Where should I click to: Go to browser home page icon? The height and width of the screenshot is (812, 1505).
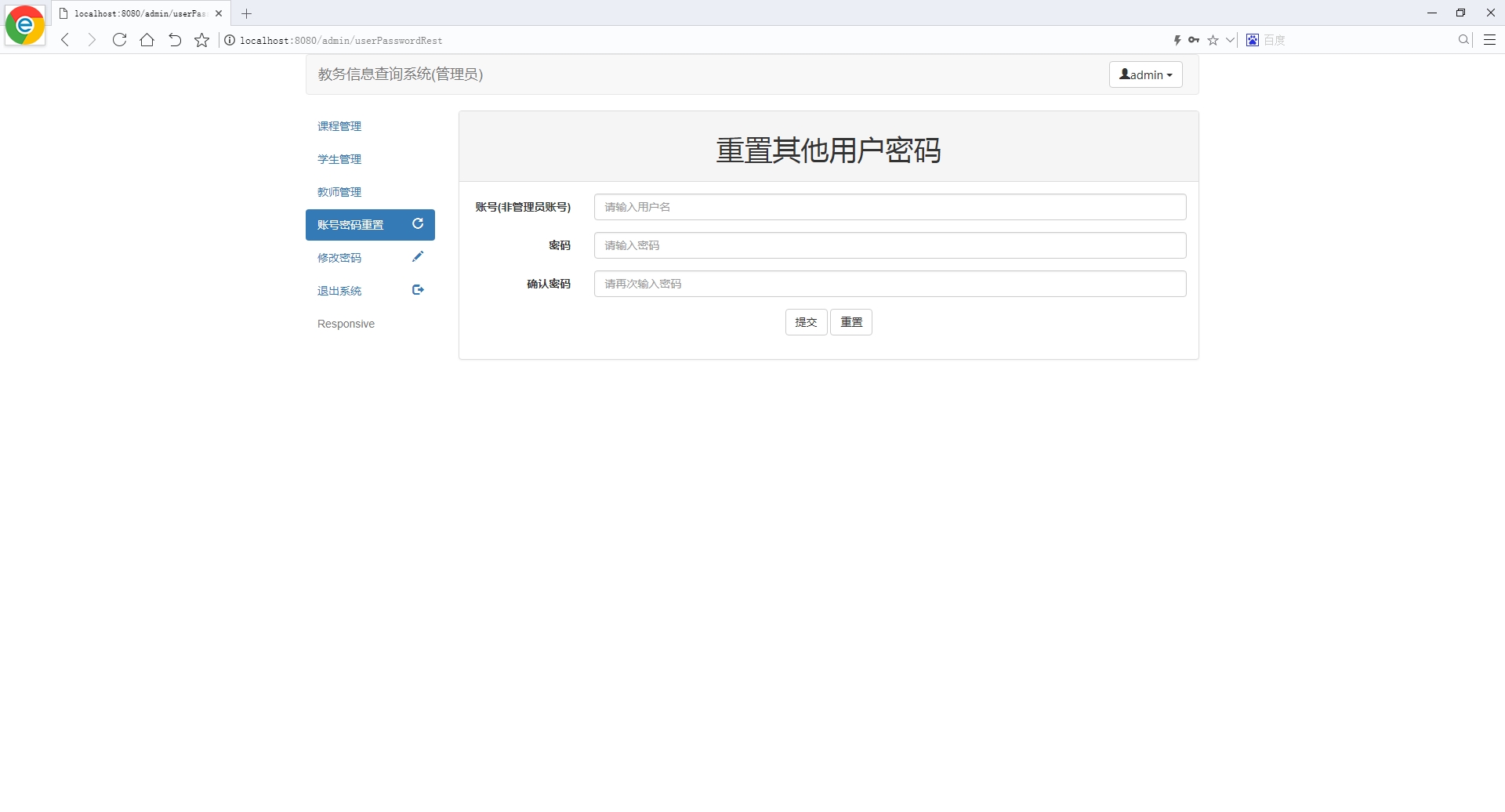pyautogui.click(x=147, y=40)
